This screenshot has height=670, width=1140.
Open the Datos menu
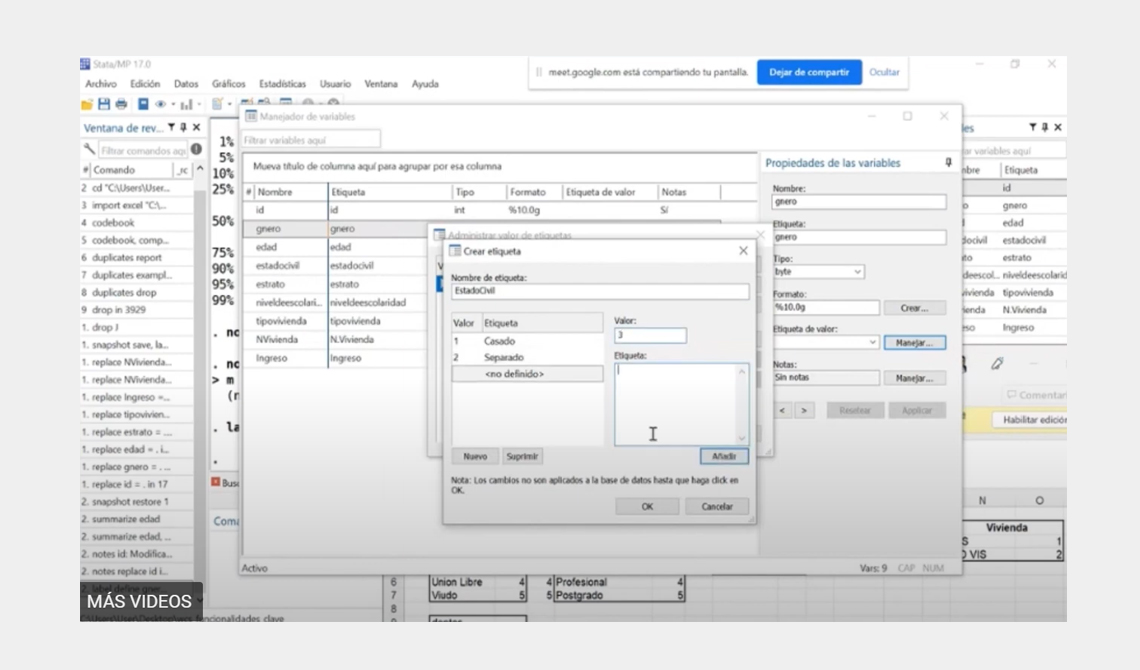[186, 84]
